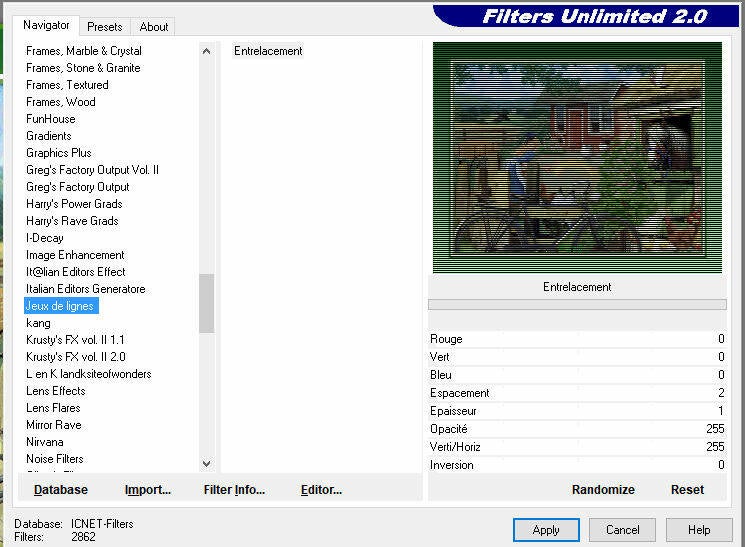The image size is (745, 547).
Task: Open Help for the filter
Action: pos(699,530)
